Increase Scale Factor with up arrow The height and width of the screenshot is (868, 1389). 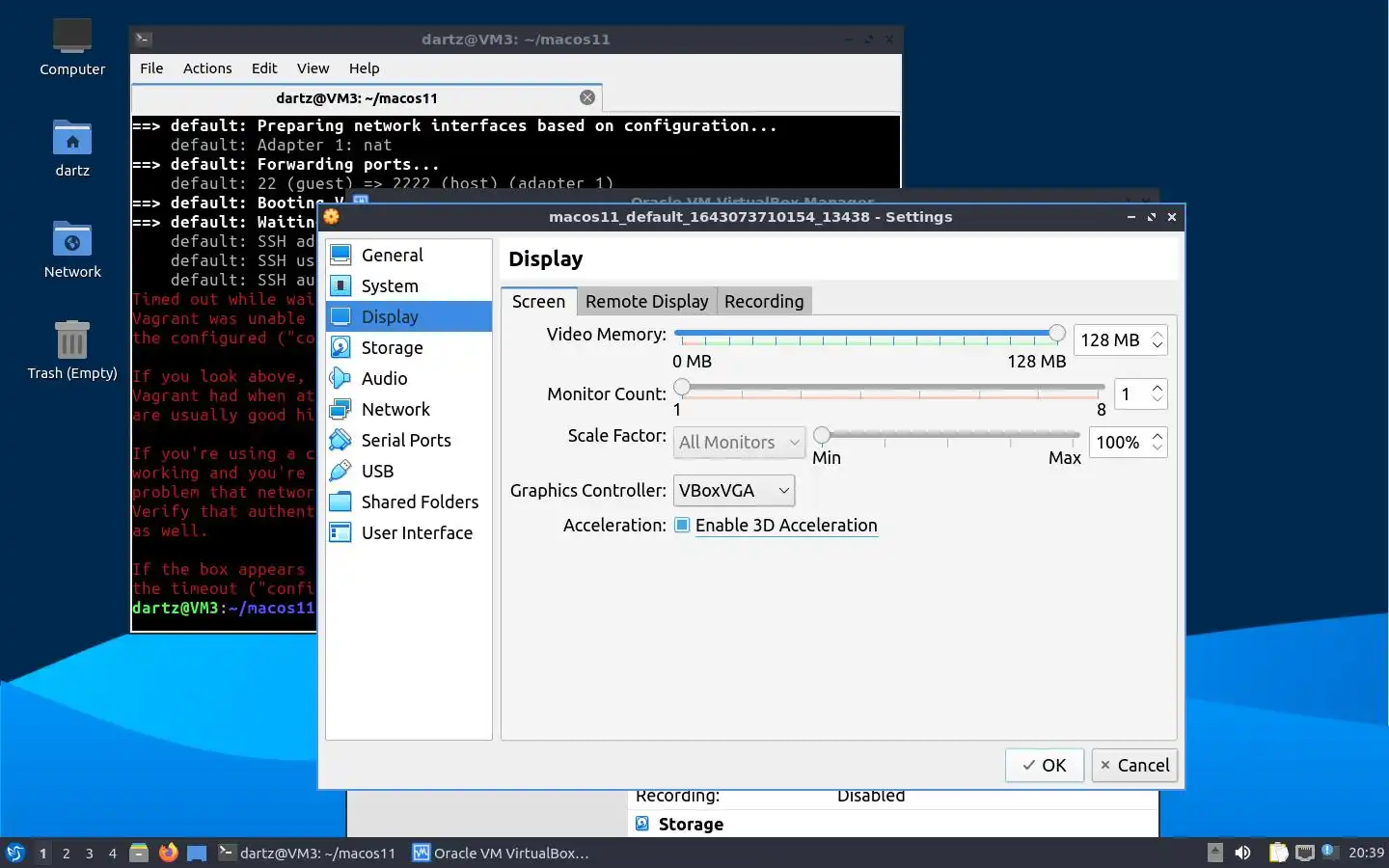tap(1157, 436)
